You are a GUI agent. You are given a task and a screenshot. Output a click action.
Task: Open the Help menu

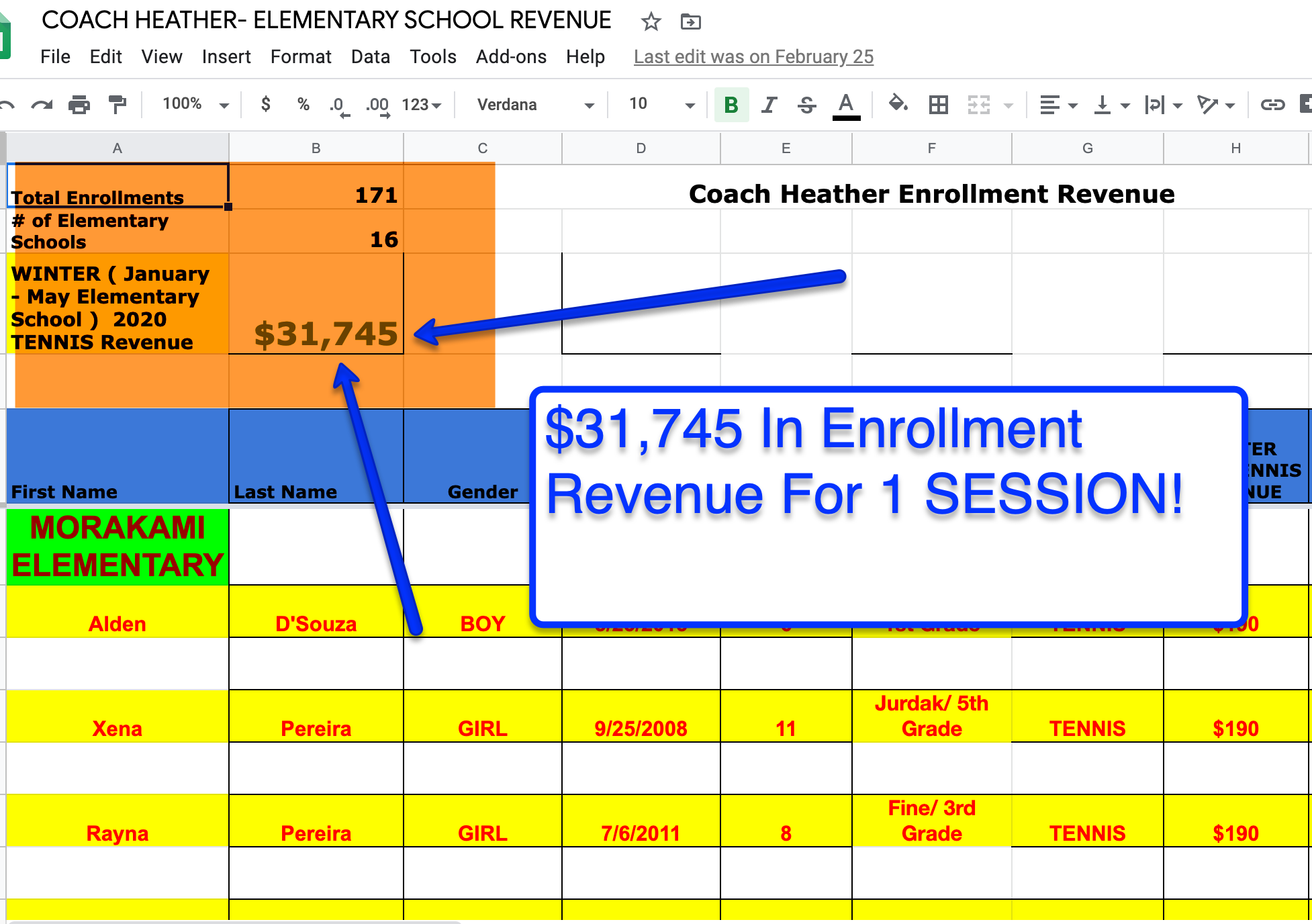[585, 57]
